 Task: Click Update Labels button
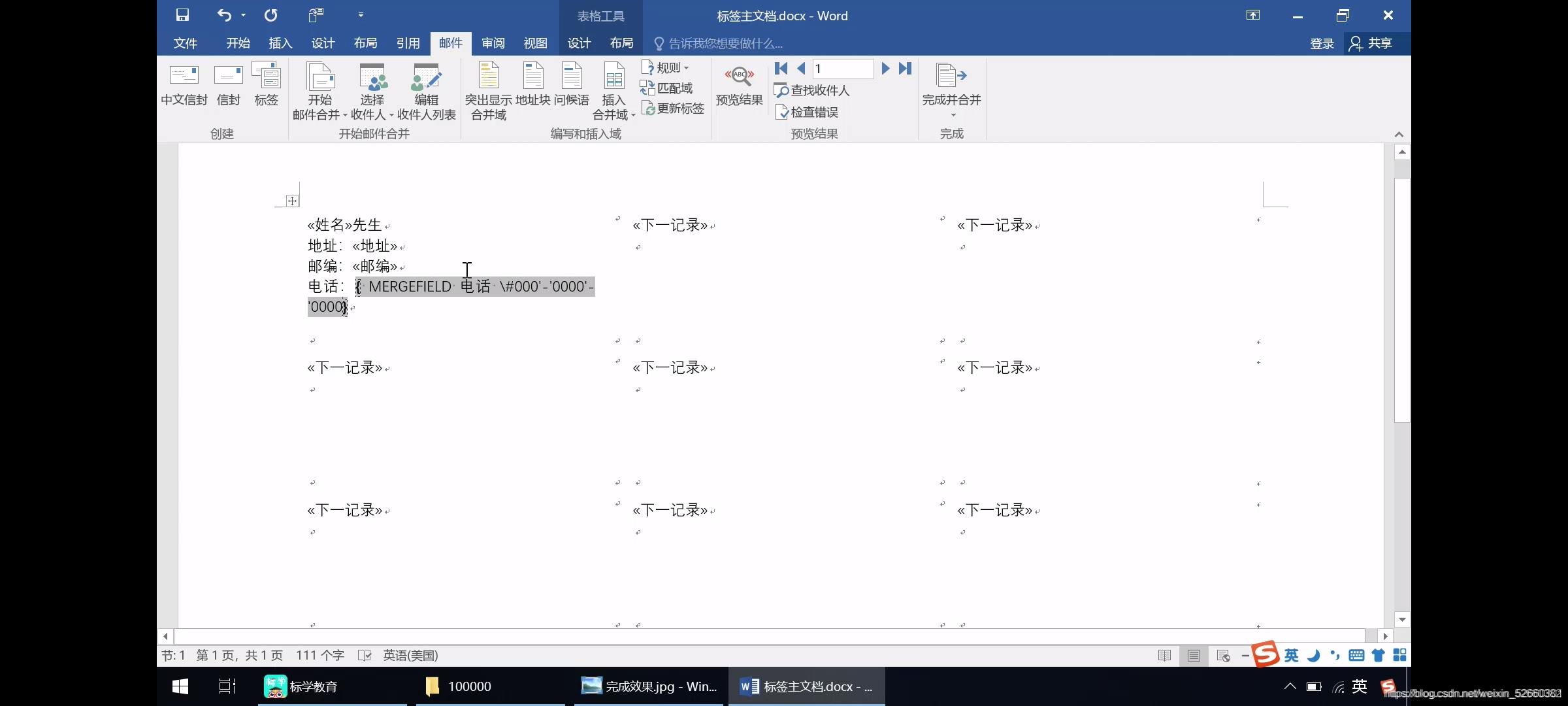pyautogui.click(x=673, y=109)
